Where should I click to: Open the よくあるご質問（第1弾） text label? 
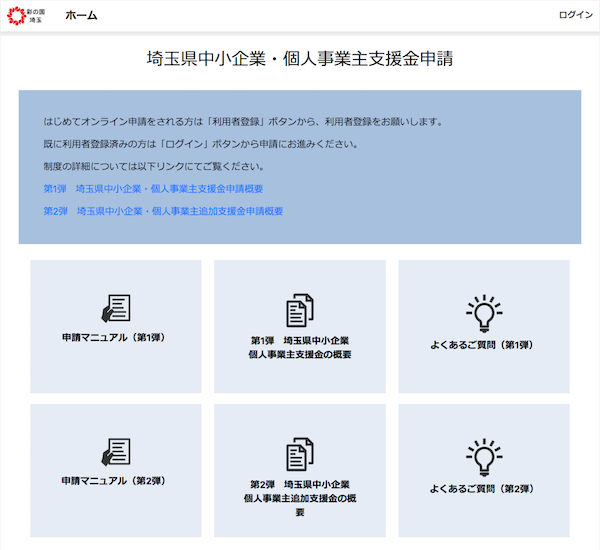click(484, 345)
